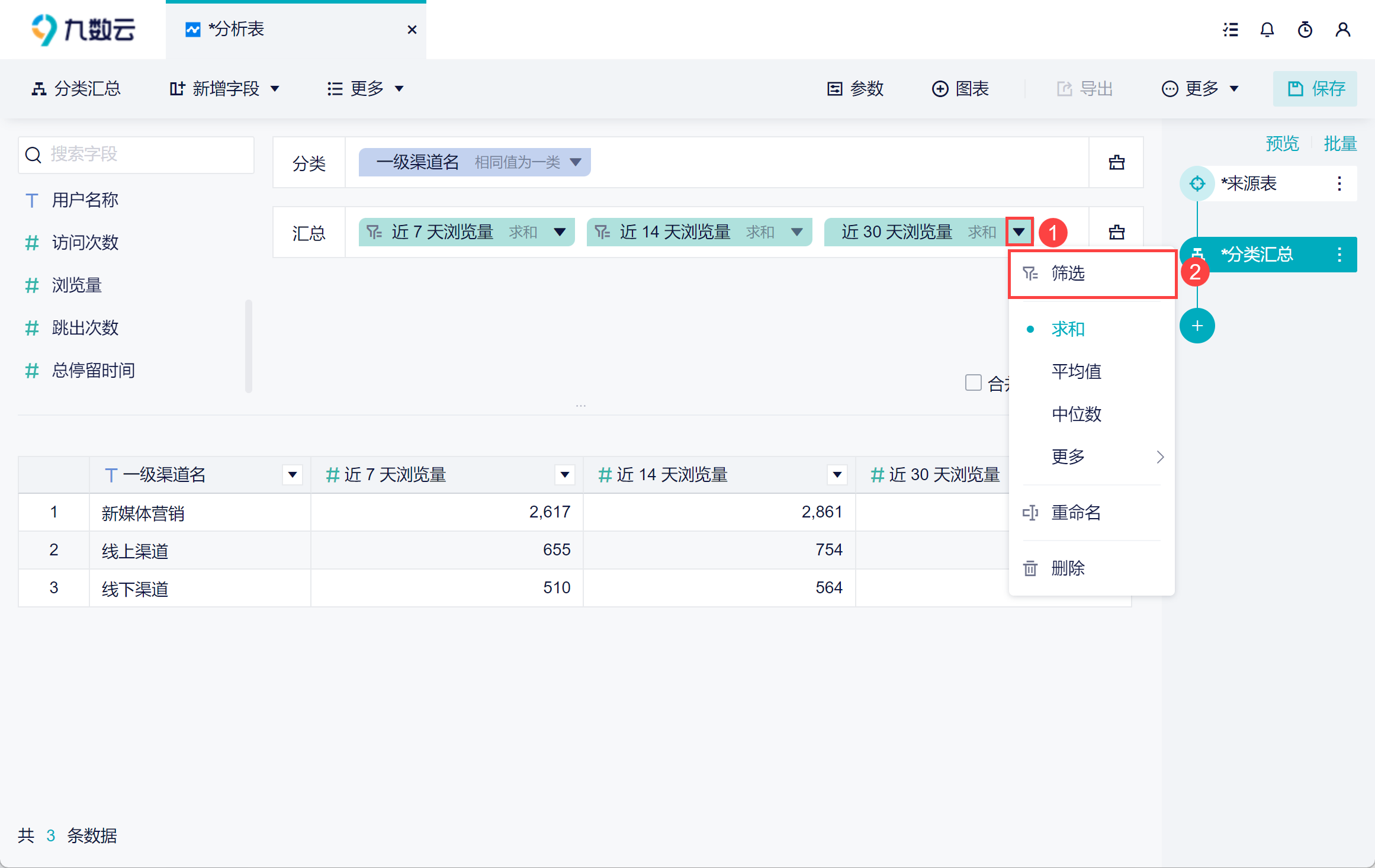Image resolution: width=1375 pixels, height=868 pixels.
Task: Click the 保存 save button
Action: tap(1315, 89)
